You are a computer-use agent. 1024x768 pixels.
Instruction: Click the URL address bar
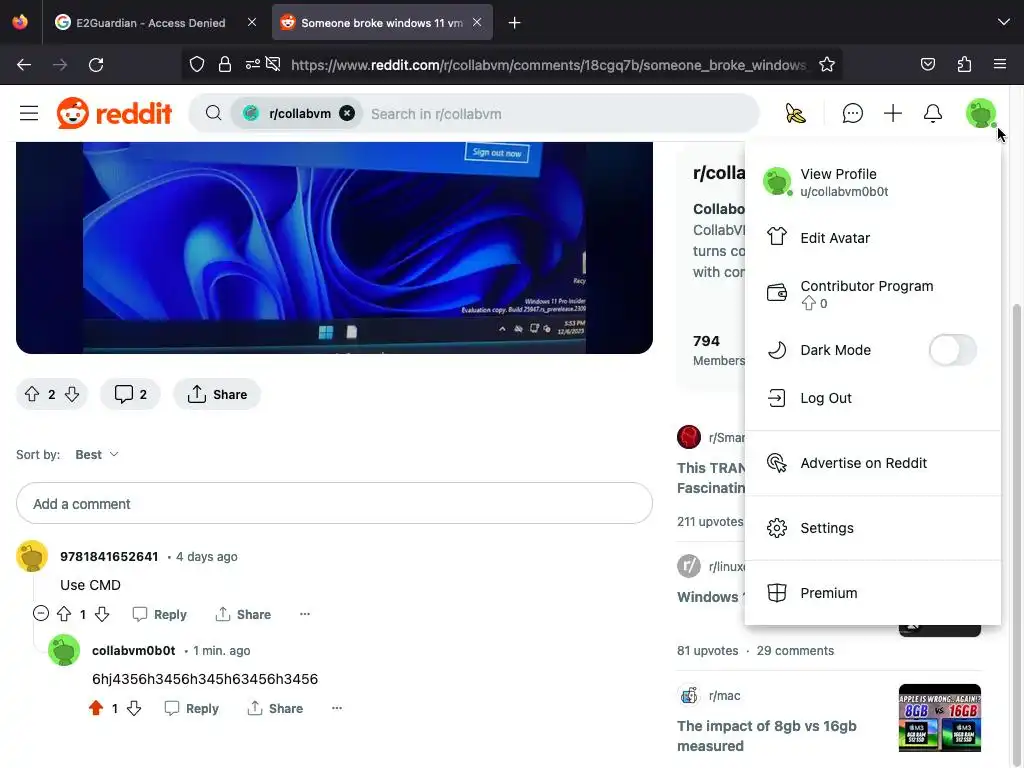point(549,65)
